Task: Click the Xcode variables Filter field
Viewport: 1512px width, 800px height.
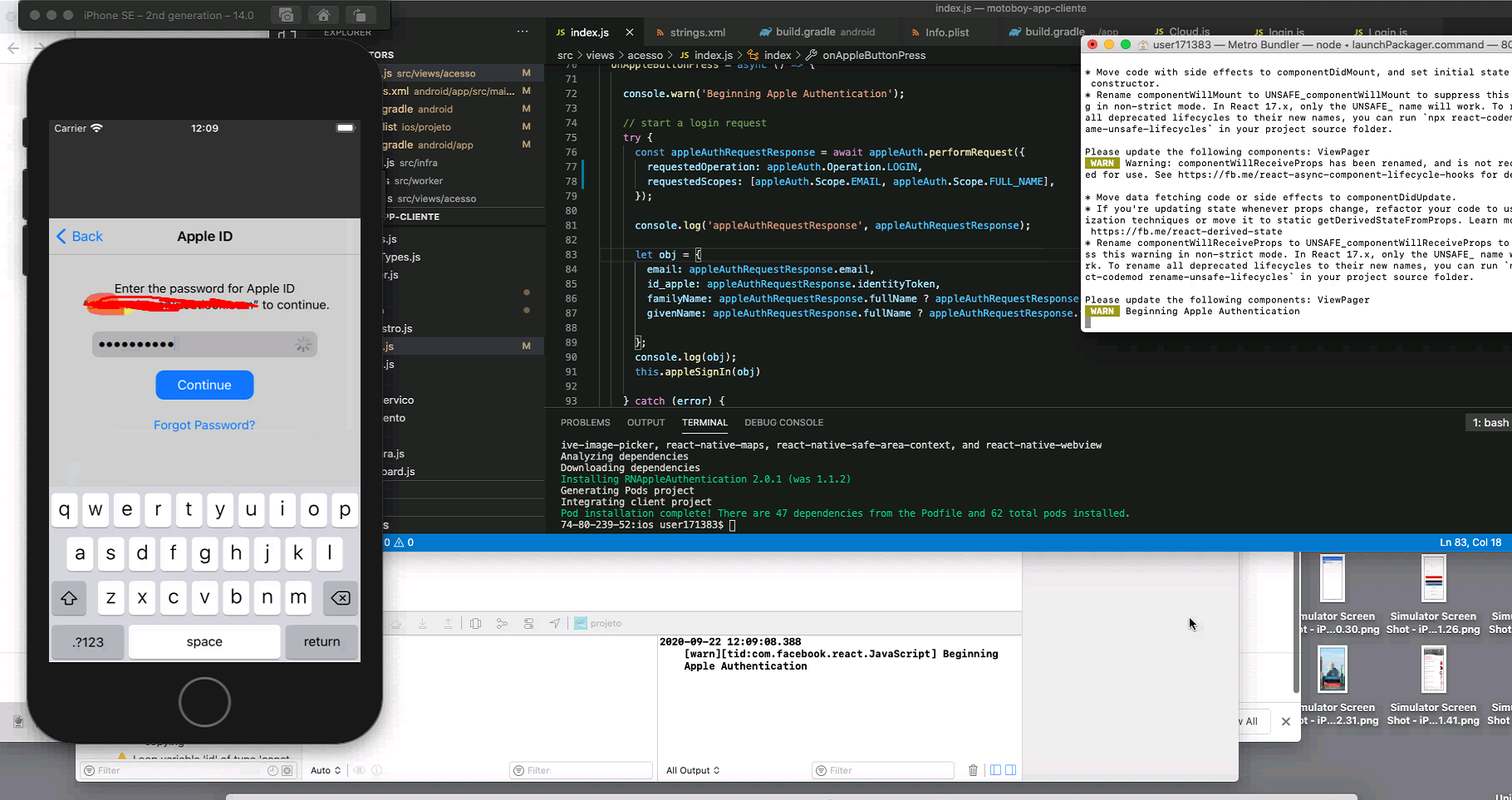Action: [x=581, y=770]
